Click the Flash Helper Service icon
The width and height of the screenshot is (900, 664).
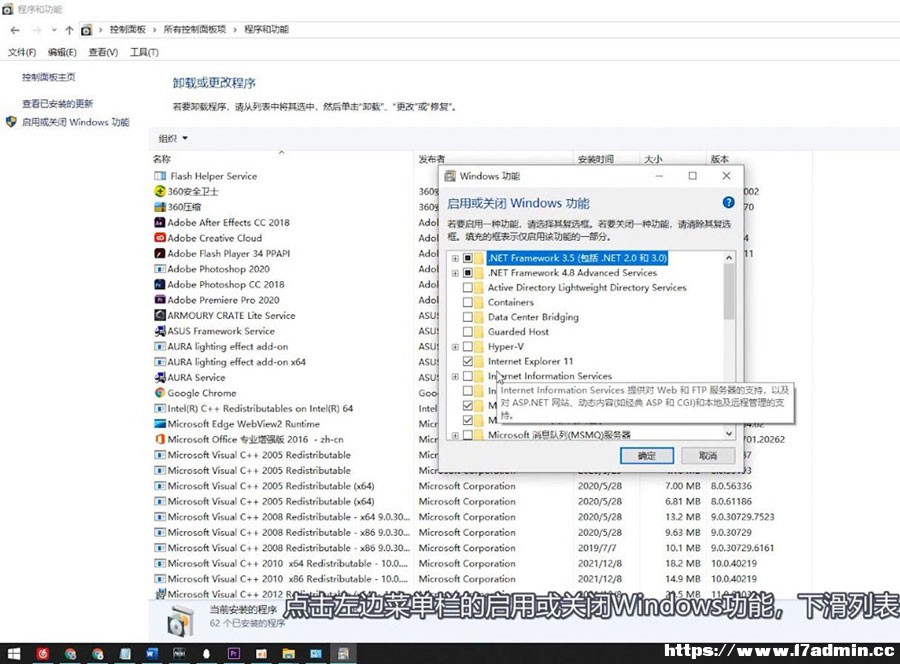point(160,176)
